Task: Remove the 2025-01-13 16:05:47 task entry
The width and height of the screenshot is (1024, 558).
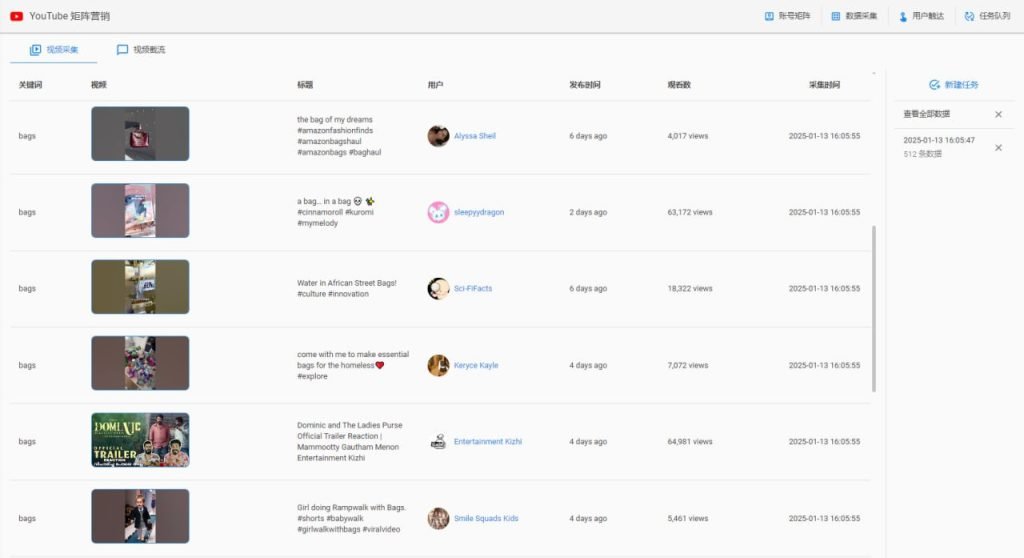Action: tap(999, 148)
